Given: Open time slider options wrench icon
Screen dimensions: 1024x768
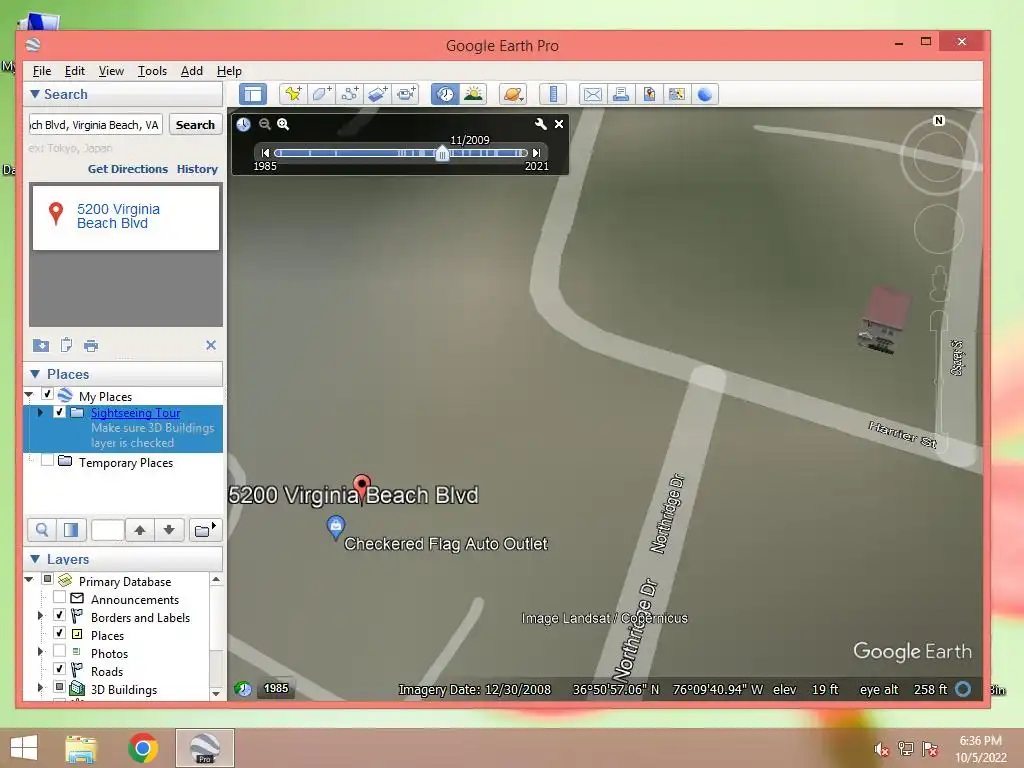Looking at the screenshot, I should 540,124.
